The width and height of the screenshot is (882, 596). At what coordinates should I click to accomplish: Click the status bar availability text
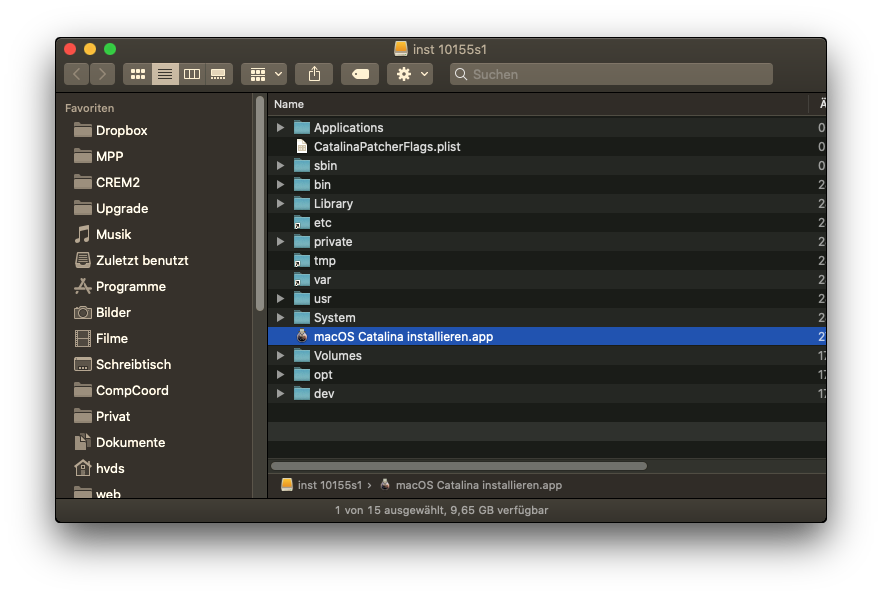[441, 510]
